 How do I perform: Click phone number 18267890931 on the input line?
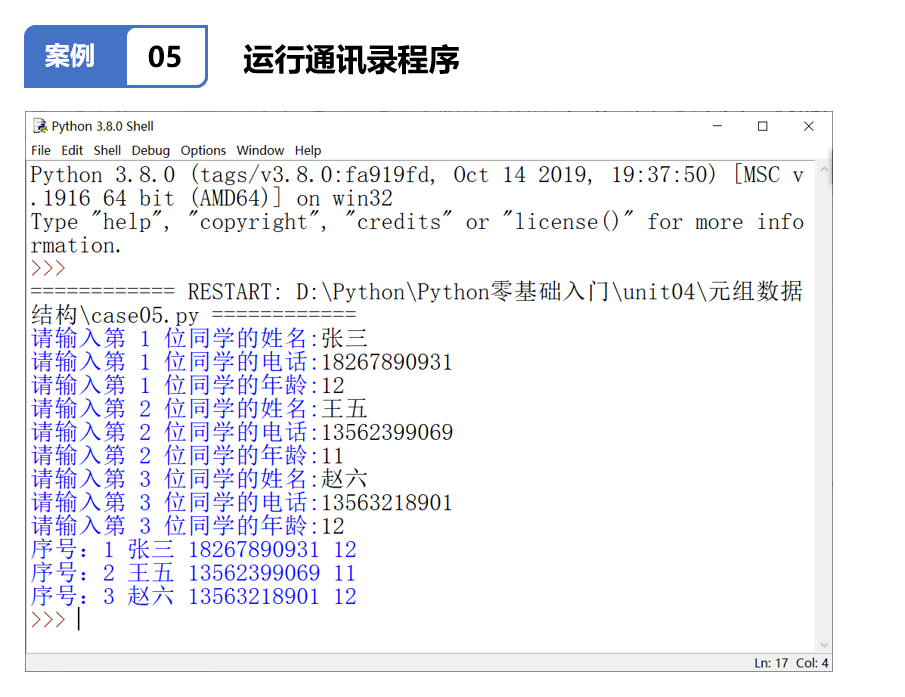[x=386, y=362]
